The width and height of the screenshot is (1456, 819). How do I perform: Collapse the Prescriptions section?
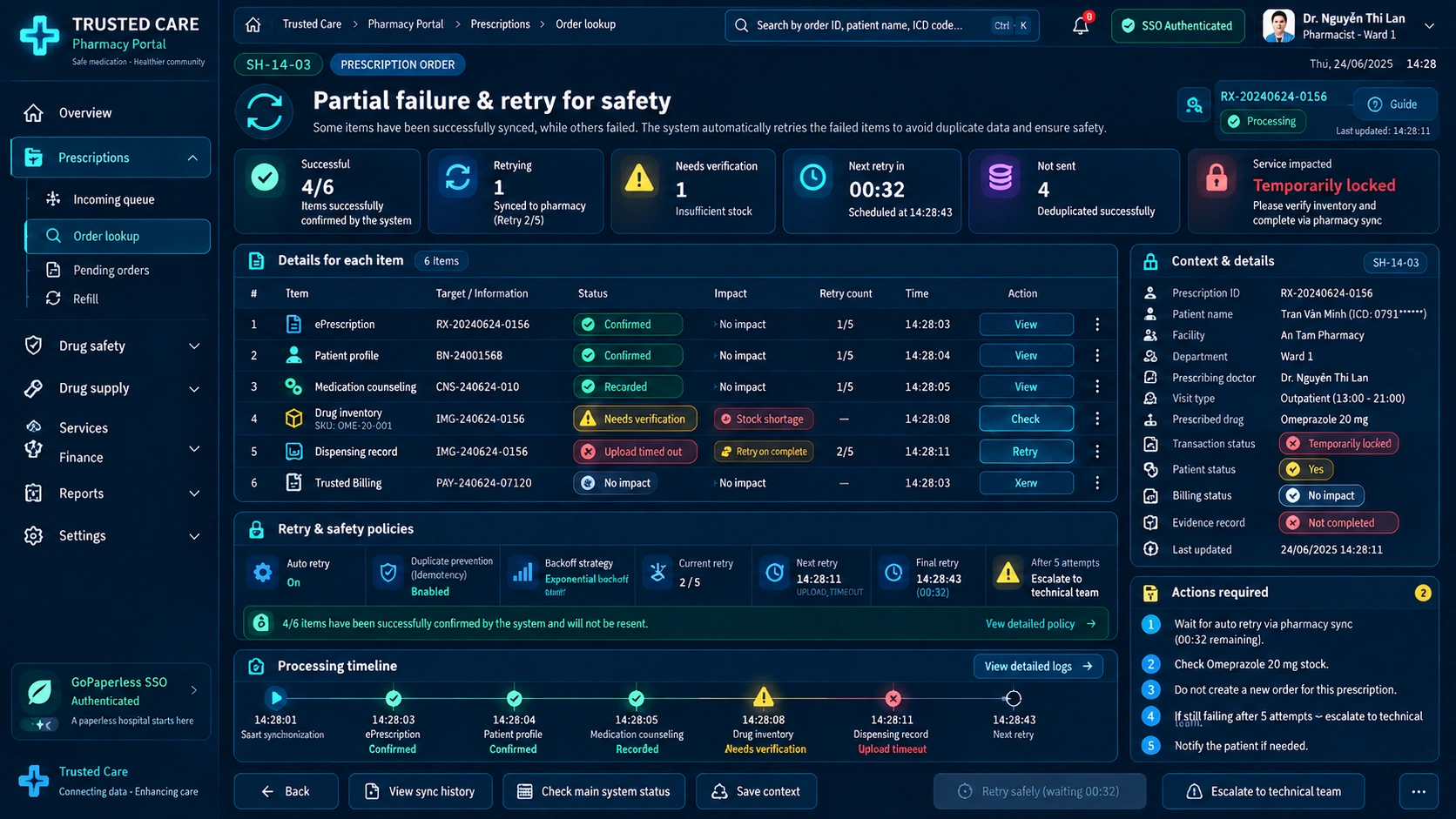click(192, 158)
